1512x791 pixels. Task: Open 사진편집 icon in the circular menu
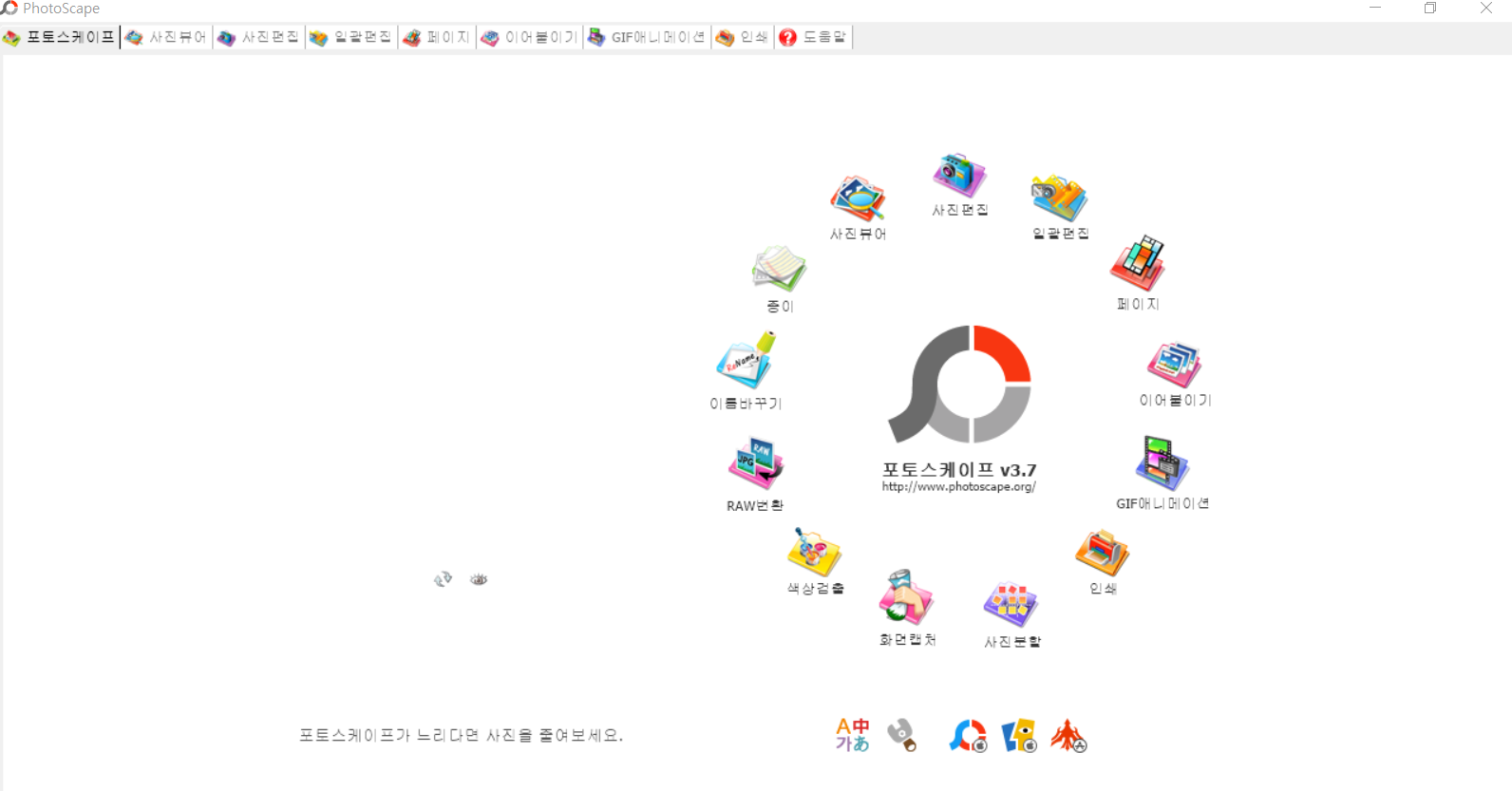pos(959,176)
